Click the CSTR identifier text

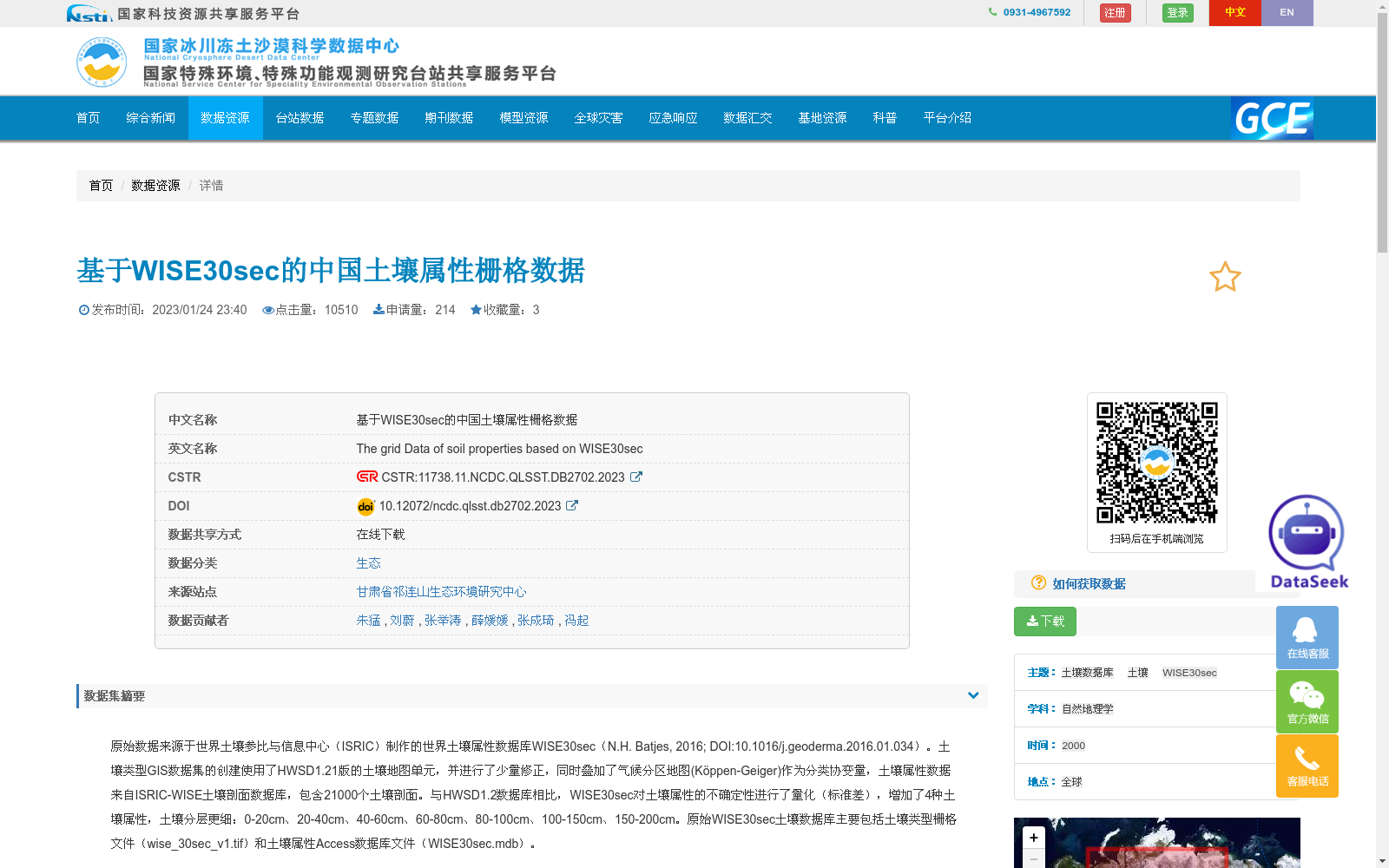504,477
